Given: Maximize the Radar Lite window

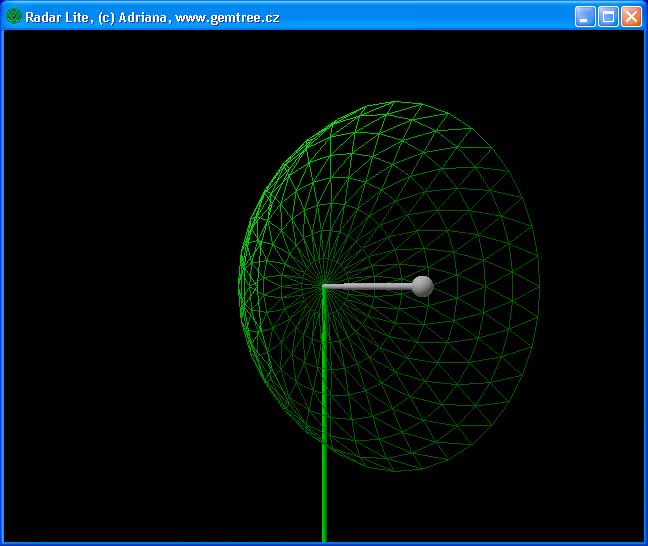Looking at the screenshot, I should (x=608, y=16).
